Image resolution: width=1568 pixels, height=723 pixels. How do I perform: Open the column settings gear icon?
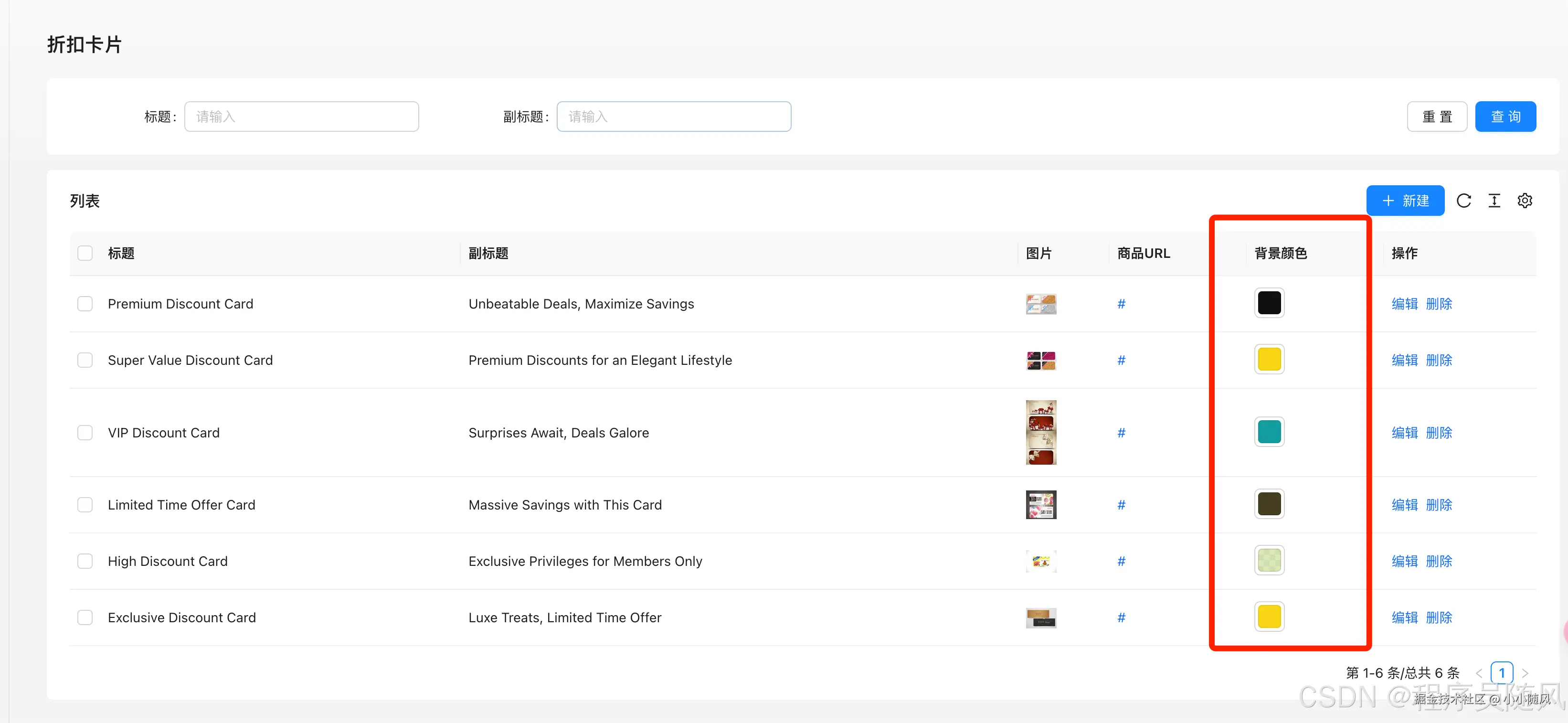click(x=1524, y=201)
